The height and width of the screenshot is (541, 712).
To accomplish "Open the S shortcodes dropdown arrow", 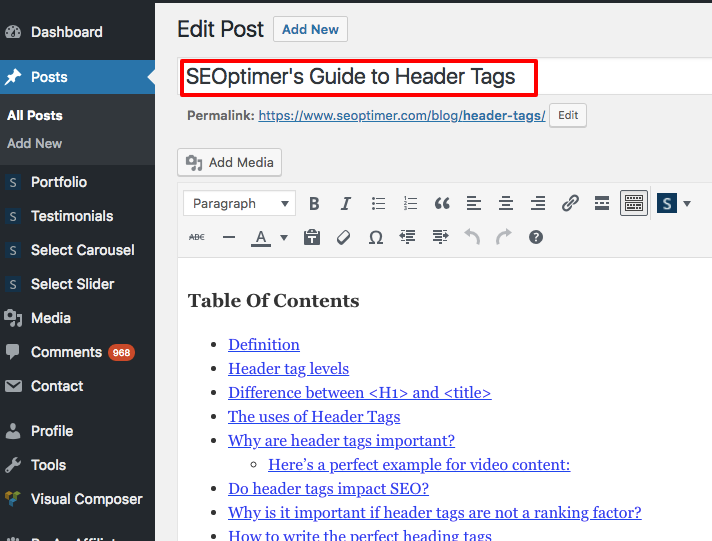I will tap(687, 203).
